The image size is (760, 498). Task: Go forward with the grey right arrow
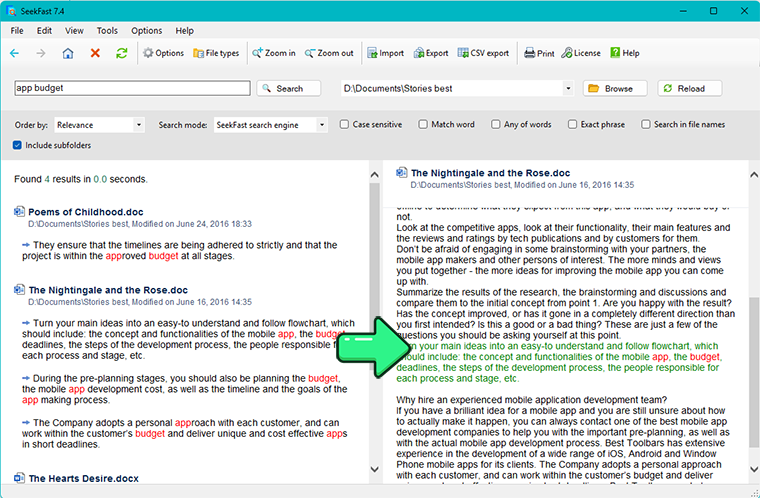pos(41,53)
